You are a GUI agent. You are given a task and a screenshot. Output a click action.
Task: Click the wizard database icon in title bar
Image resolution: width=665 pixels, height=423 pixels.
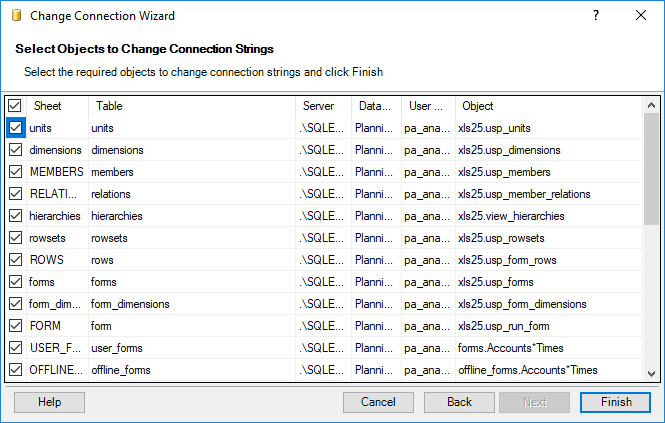16,15
